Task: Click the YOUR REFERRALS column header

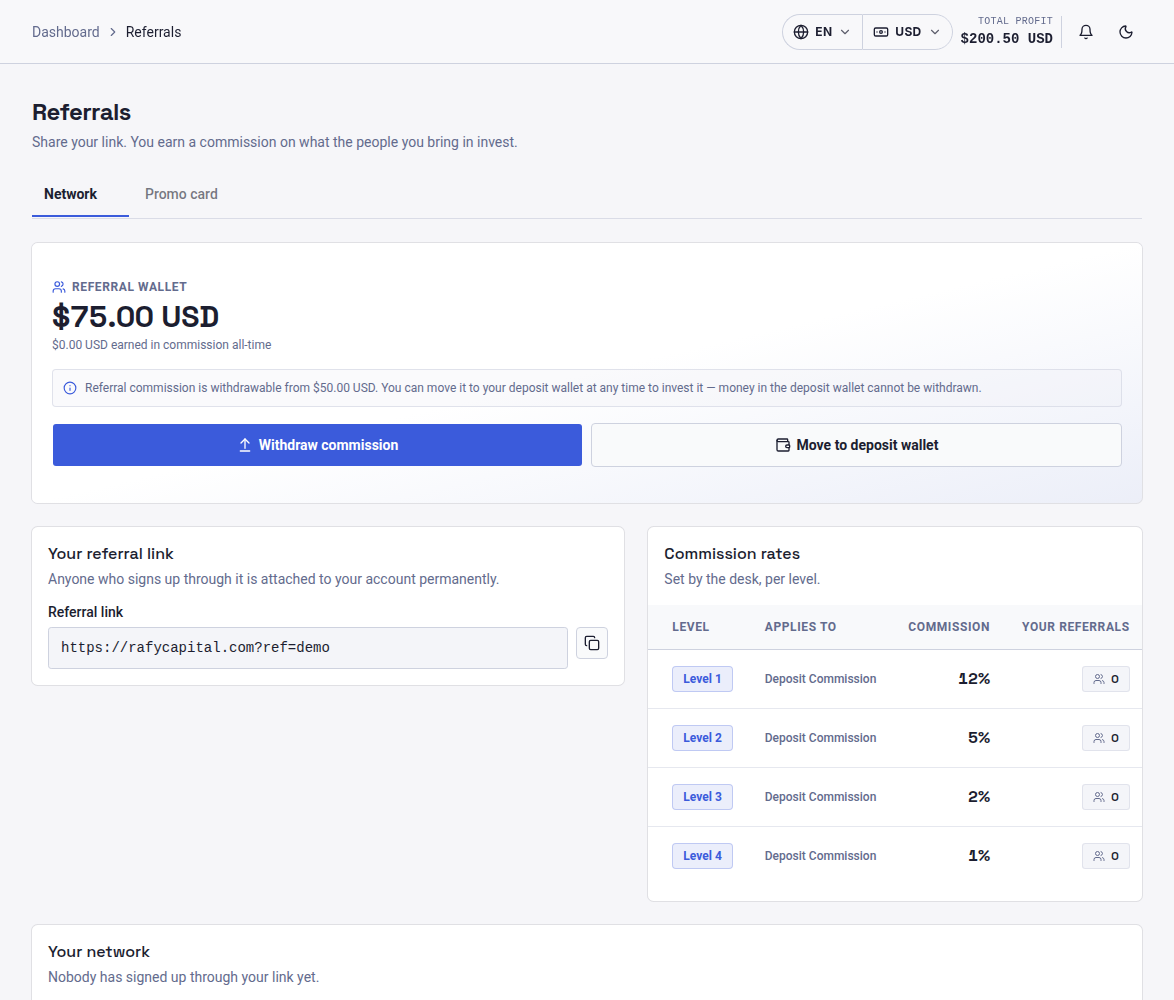Action: pos(1075,626)
